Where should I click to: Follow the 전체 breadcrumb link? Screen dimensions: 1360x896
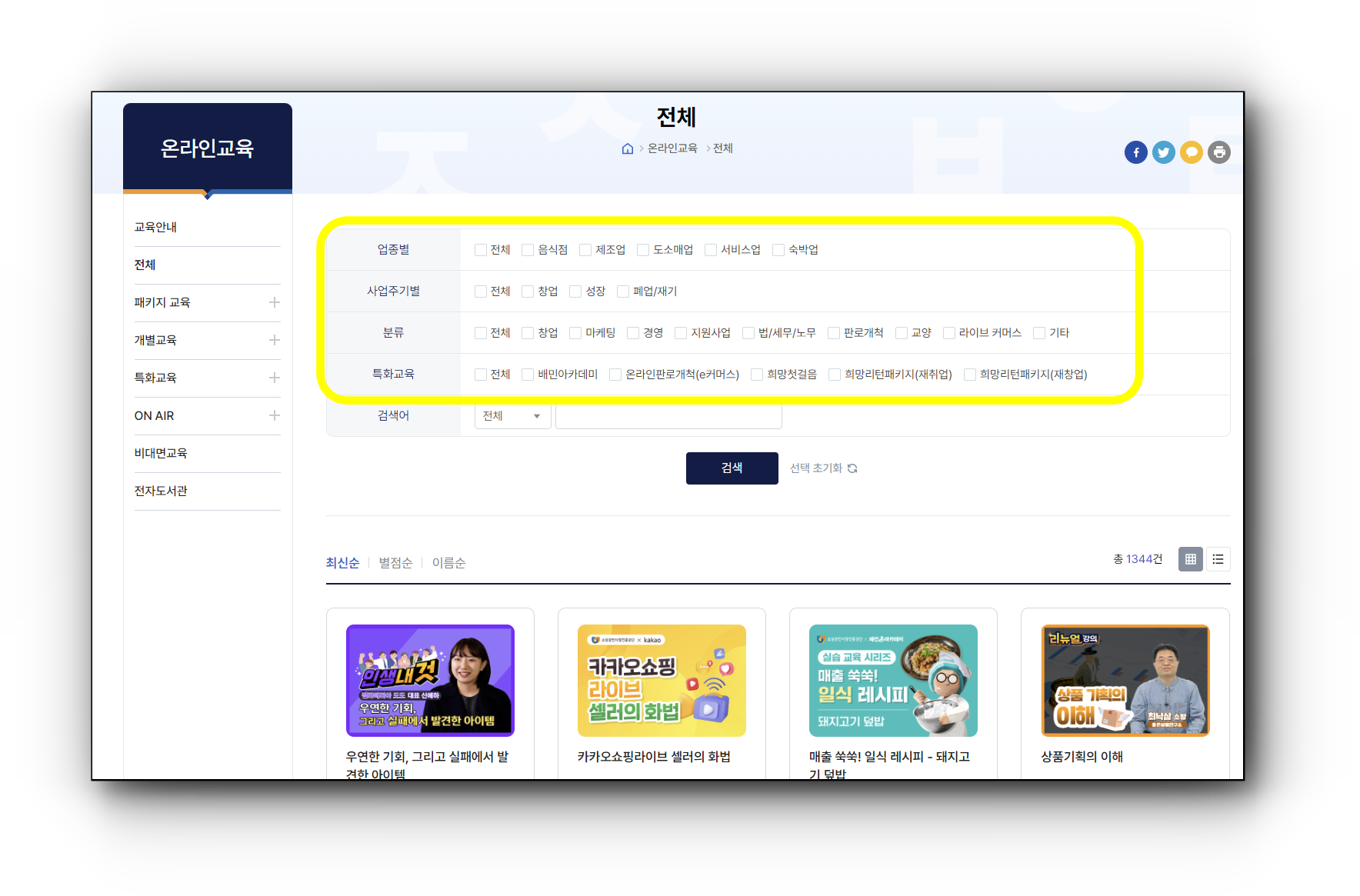pyautogui.click(x=723, y=148)
